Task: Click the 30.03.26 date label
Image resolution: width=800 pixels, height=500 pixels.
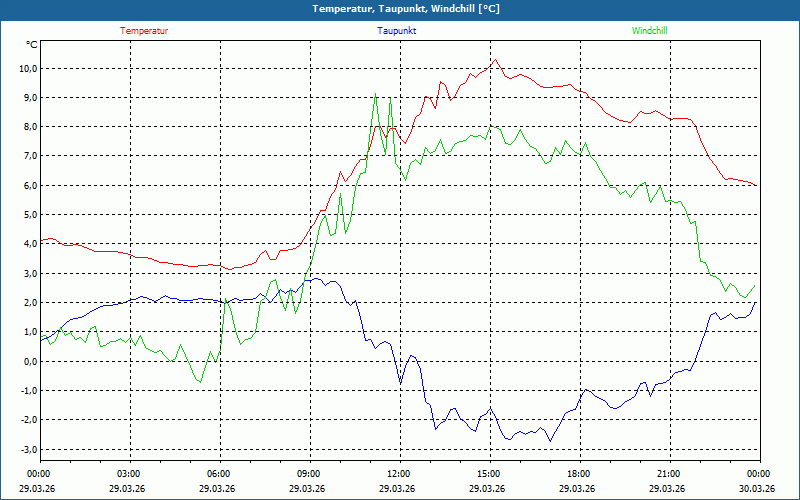Action: click(757, 488)
